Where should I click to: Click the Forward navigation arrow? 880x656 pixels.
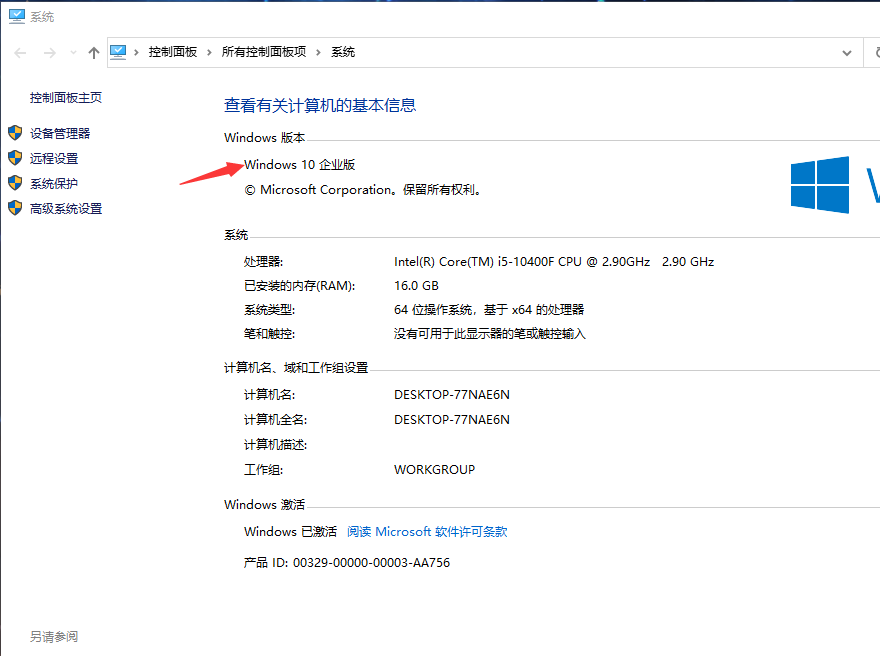coord(50,53)
